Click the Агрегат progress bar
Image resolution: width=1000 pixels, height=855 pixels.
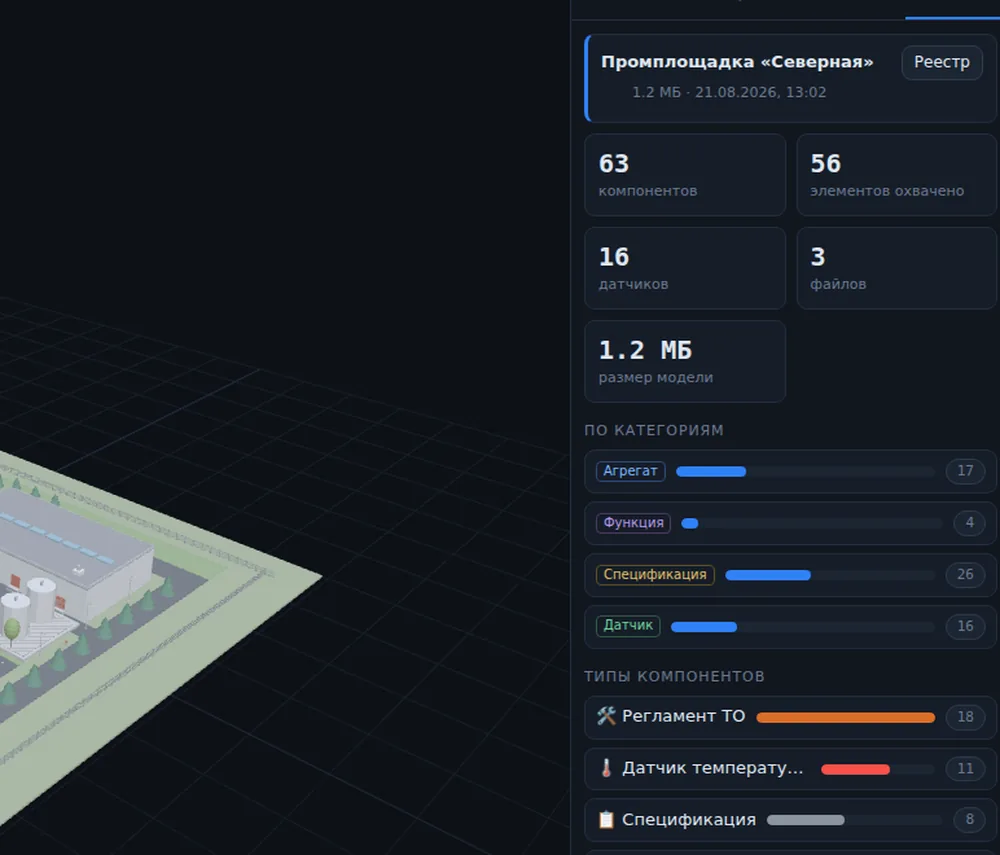coord(805,472)
